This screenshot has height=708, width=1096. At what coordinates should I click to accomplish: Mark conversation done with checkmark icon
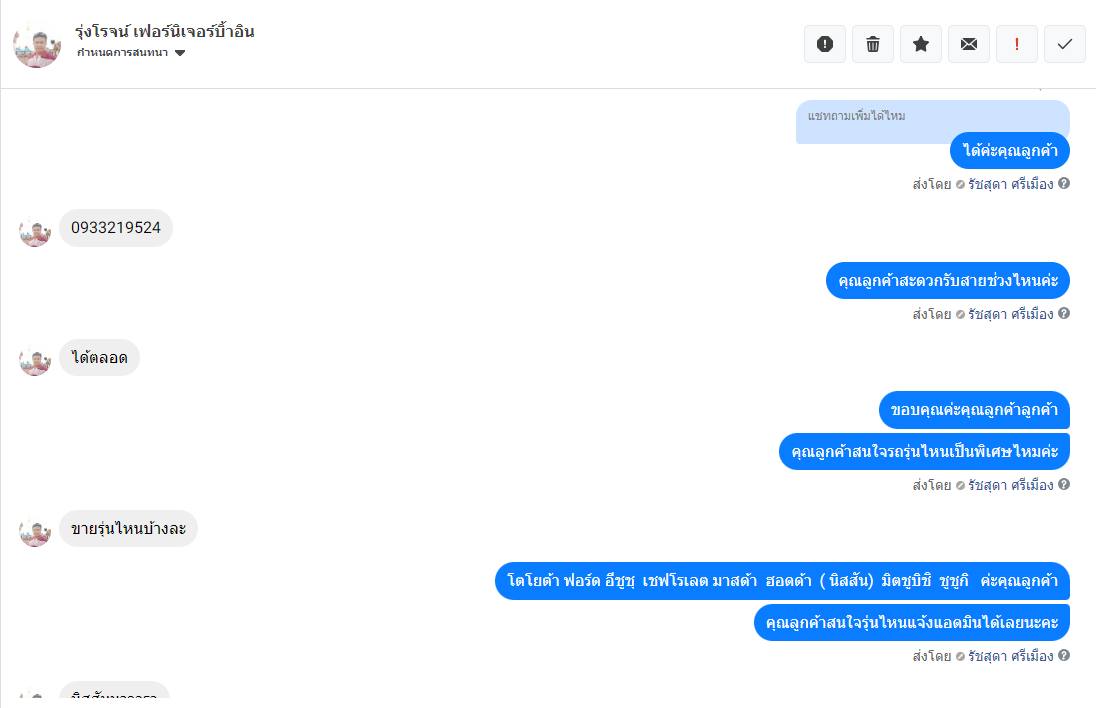pos(1065,44)
